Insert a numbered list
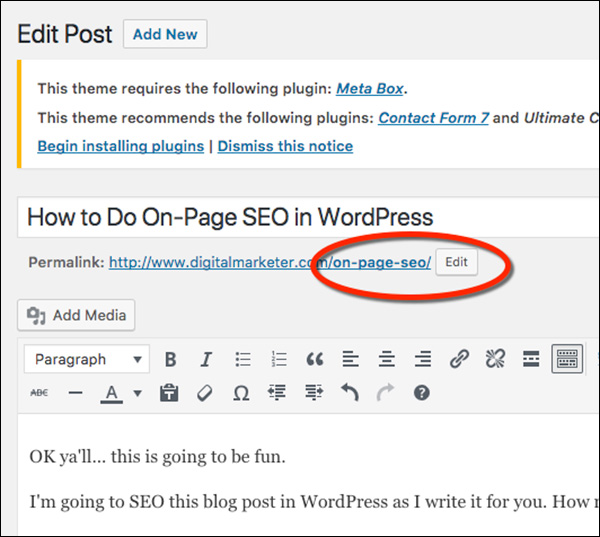This screenshot has height=537, width=600. (279, 359)
